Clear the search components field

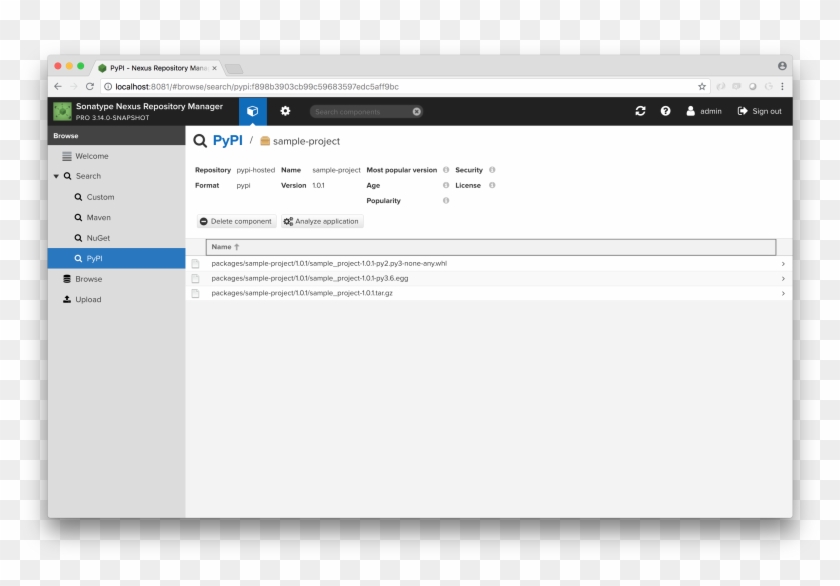417,112
